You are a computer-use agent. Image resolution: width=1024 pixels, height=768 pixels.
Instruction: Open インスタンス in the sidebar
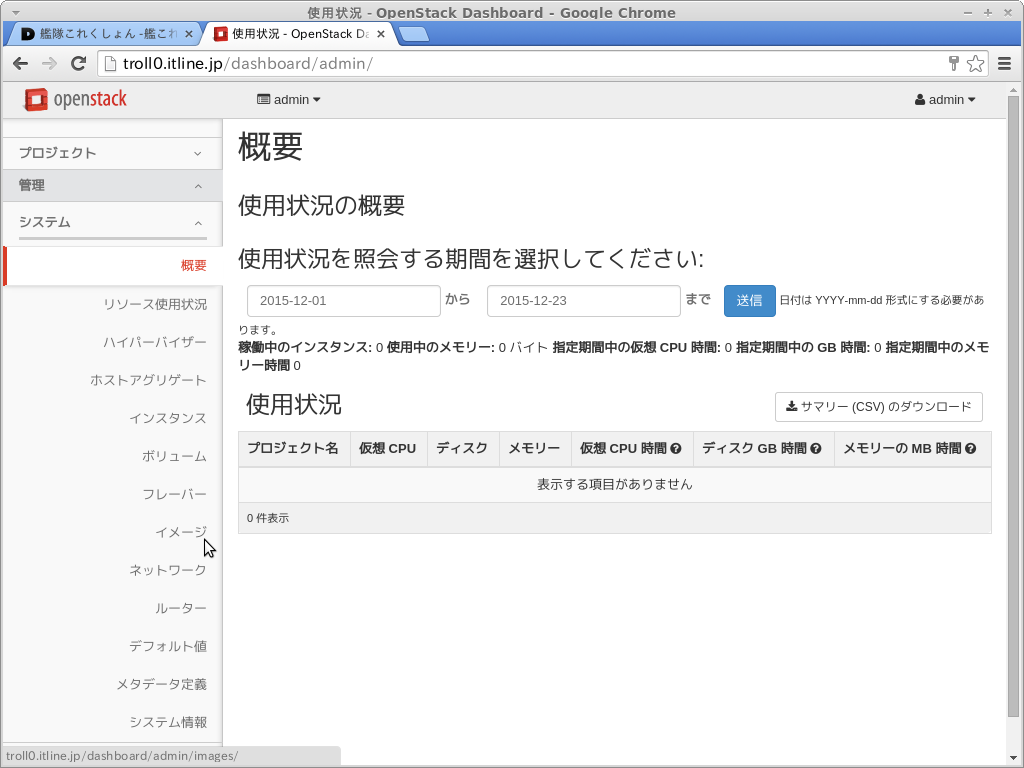tap(167, 418)
